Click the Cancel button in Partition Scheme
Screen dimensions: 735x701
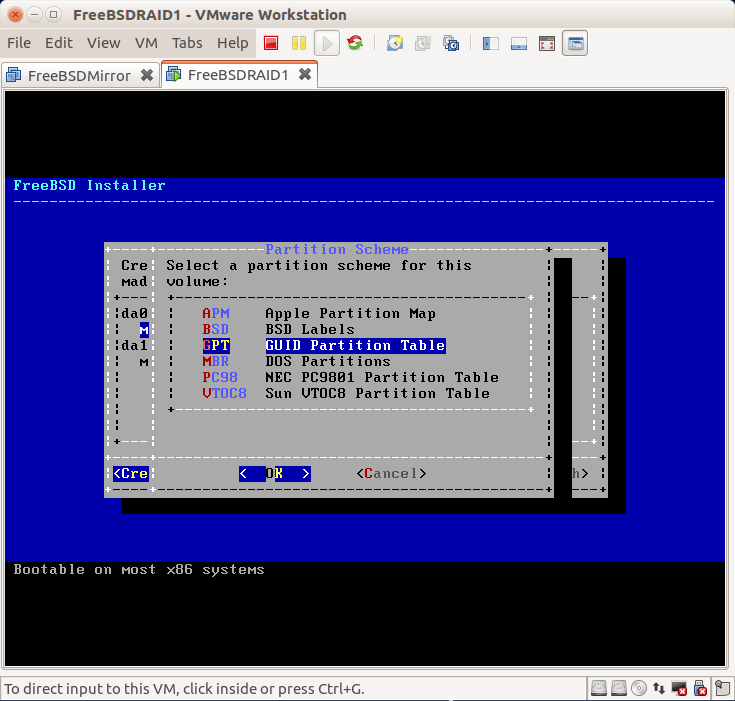[391, 474]
